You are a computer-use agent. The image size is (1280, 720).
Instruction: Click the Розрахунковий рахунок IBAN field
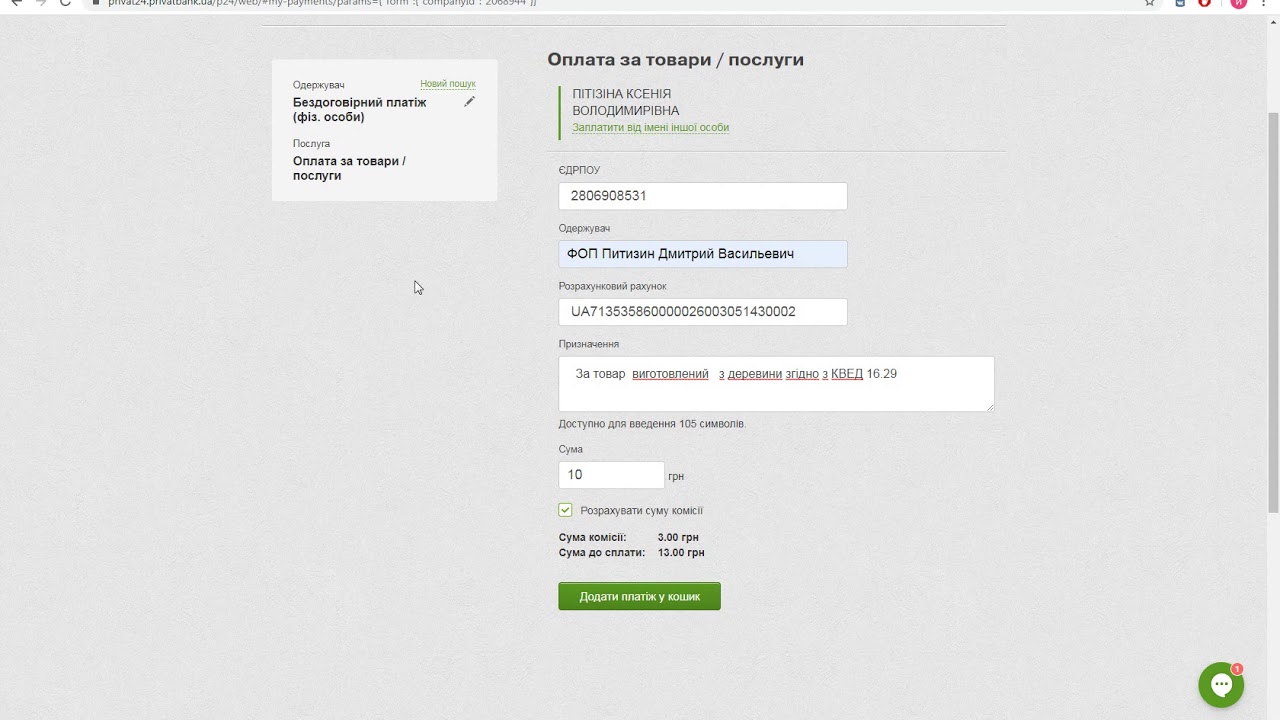coord(703,312)
